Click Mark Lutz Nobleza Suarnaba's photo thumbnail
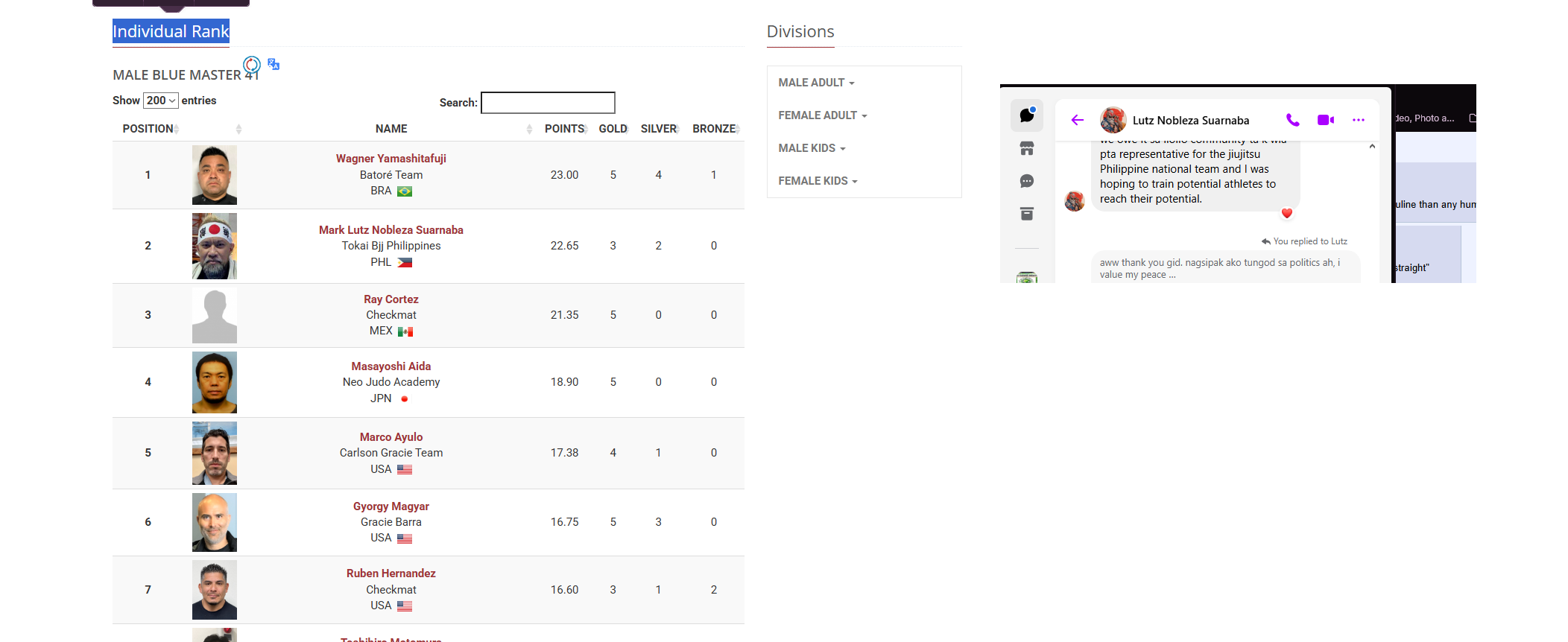Screen dimensions: 1568x642 (x=215, y=246)
